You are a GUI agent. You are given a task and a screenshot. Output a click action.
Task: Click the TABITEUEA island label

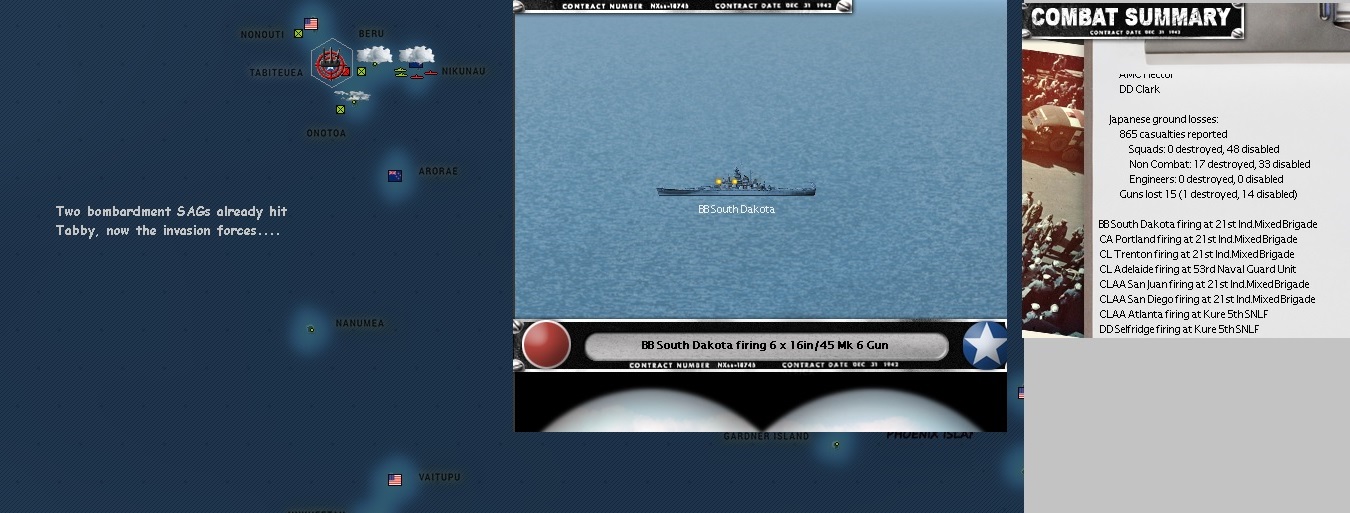(x=276, y=73)
